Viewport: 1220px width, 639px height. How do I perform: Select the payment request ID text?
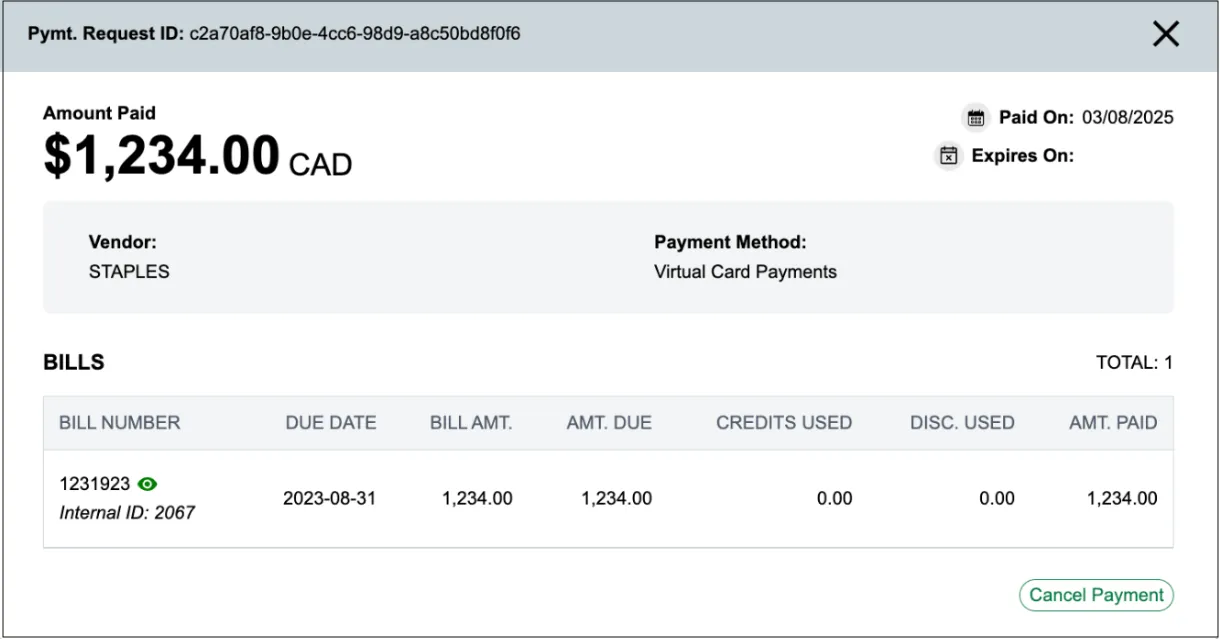[355, 34]
